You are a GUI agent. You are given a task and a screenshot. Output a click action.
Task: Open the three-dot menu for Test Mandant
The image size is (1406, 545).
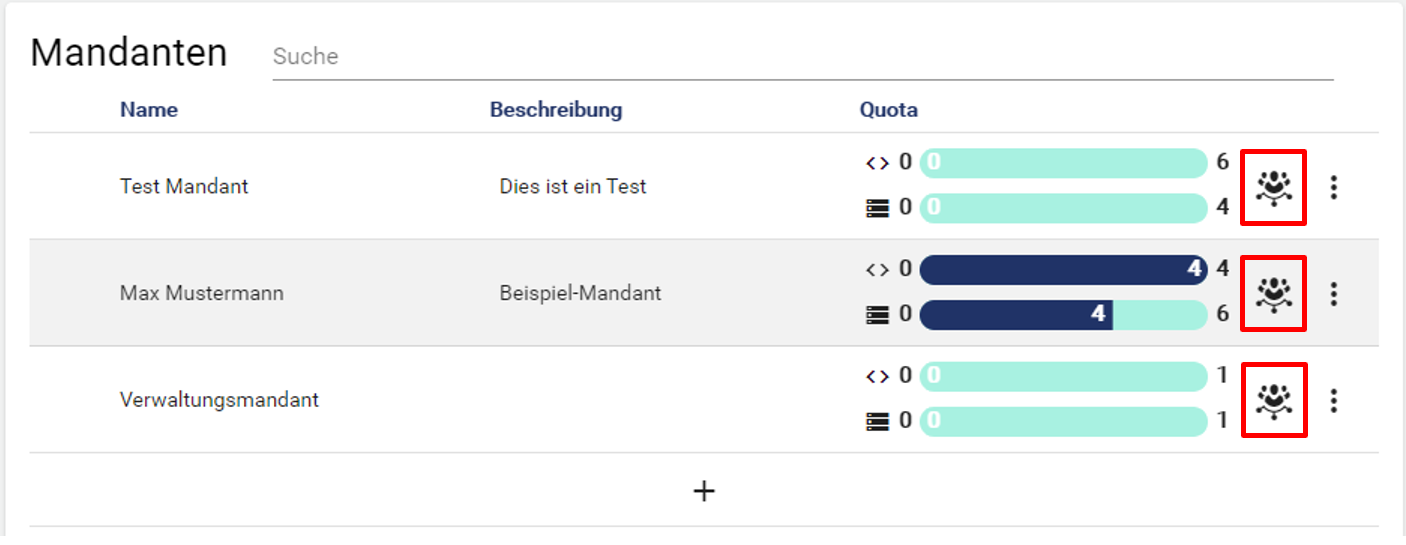coord(1333,187)
